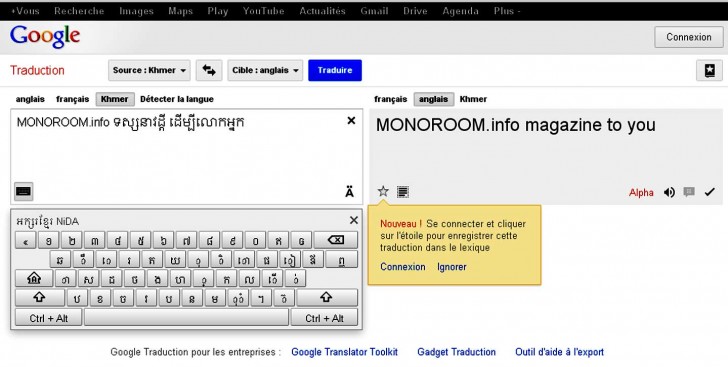728x367 pixels.
Task: Close the NiDA on-screen keyboard
Action: 354,220
